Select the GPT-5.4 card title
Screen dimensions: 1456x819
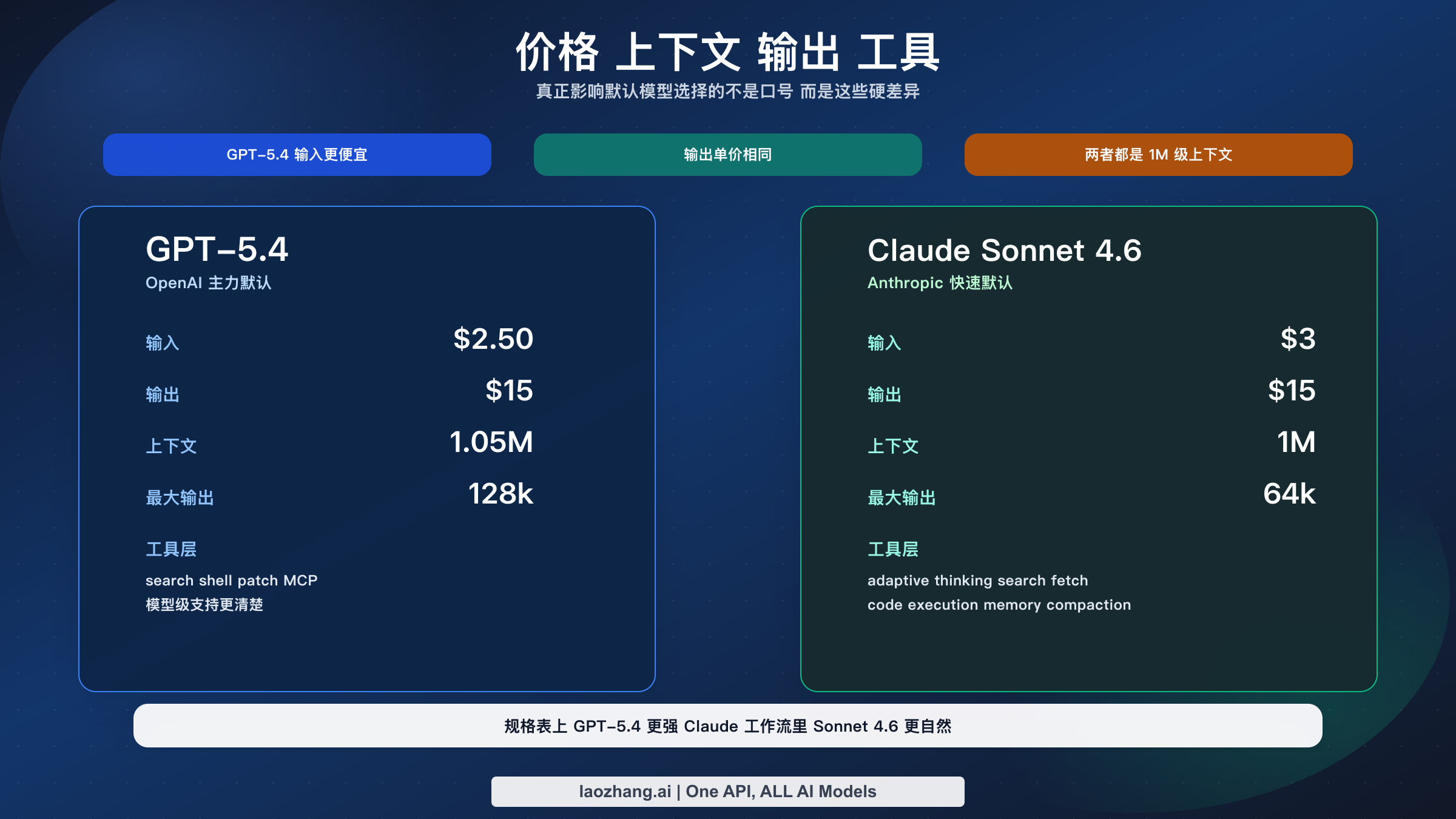tap(218, 250)
